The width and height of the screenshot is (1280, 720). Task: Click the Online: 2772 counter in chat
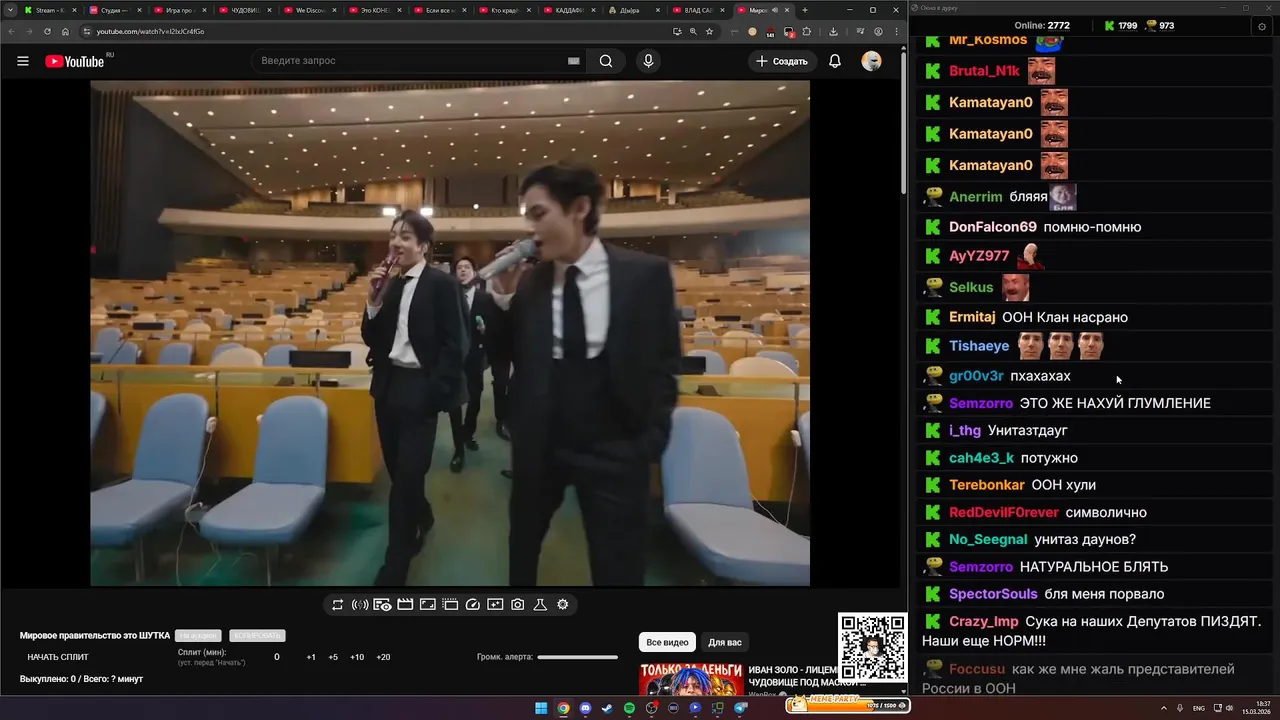click(1042, 26)
